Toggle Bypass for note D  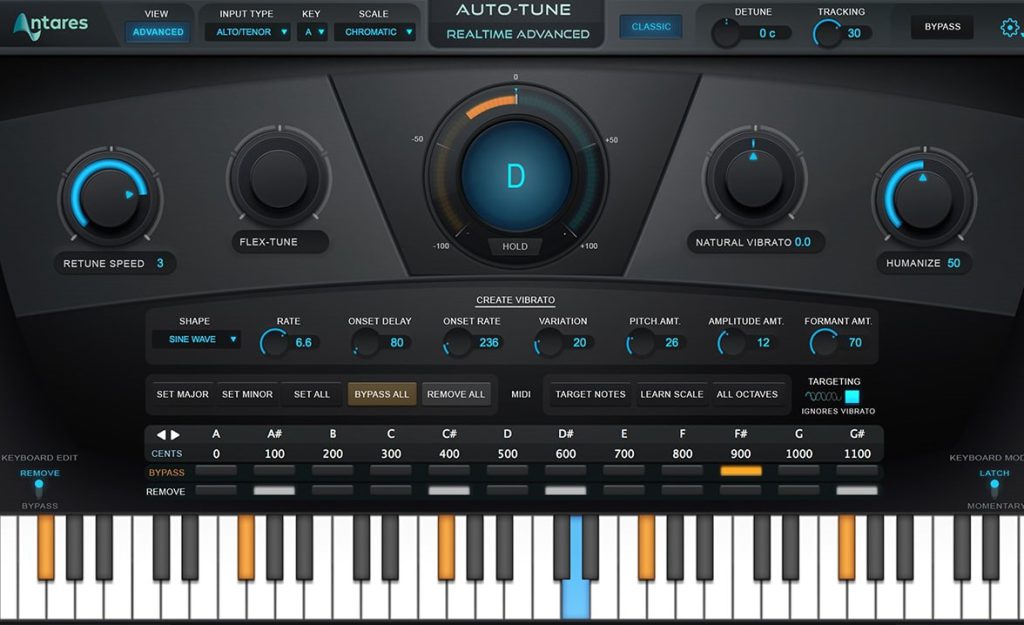[x=507, y=471]
